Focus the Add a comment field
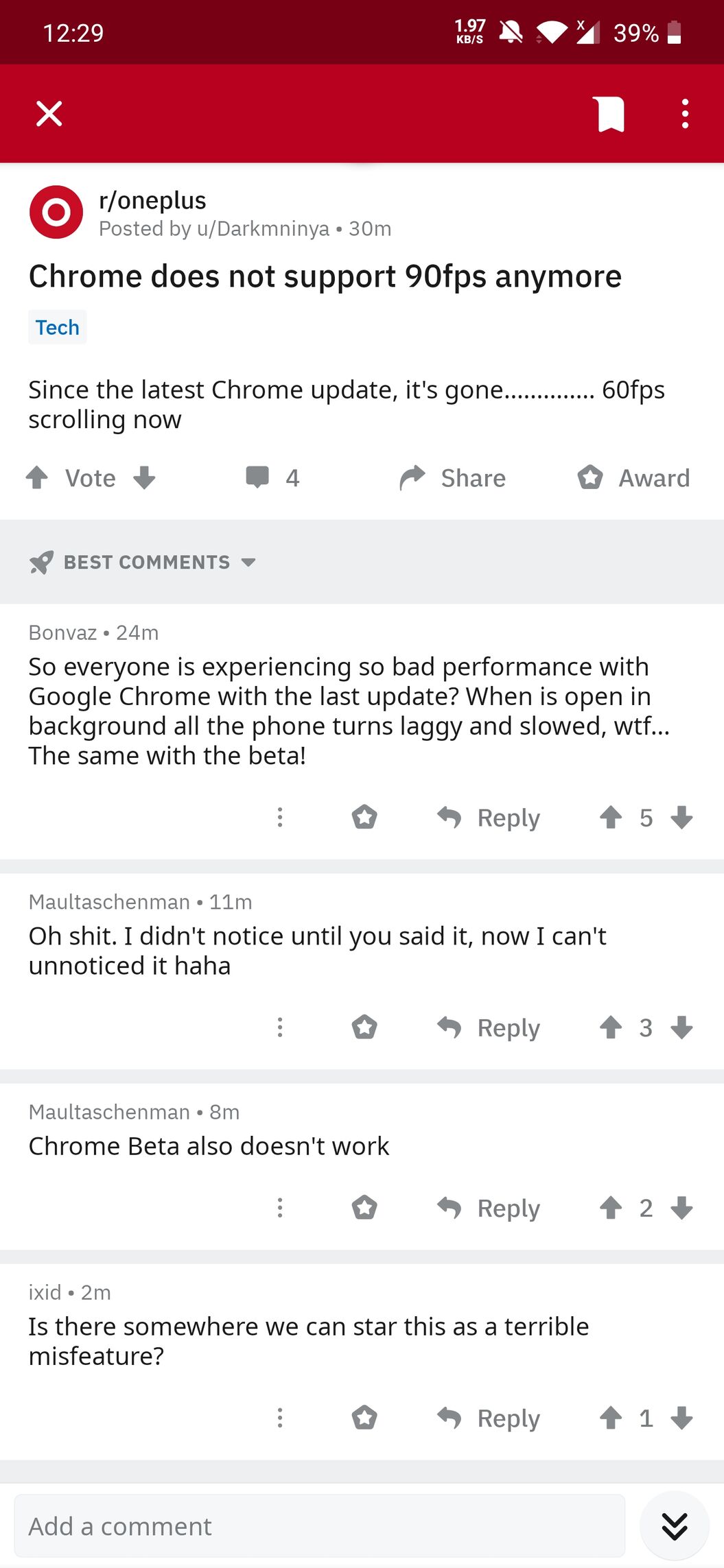Screen dimensions: 724x1568 point(319,1526)
